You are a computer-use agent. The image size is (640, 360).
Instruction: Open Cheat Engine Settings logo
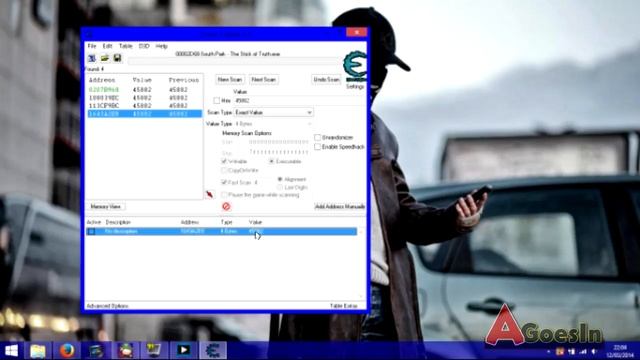355,67
